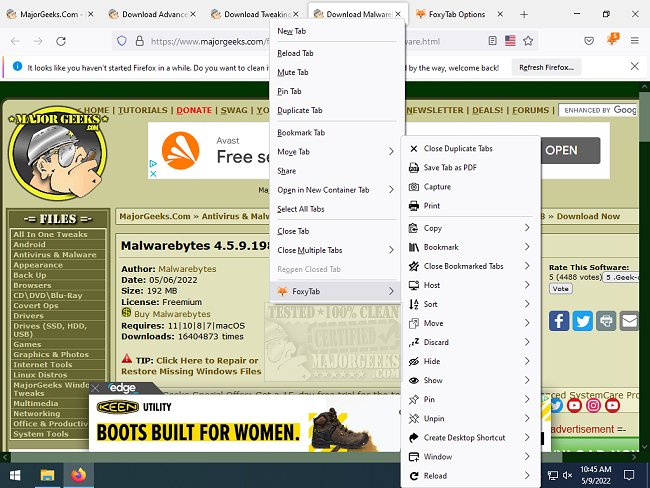Click Firefox icon in taskbar
This screenshot has height=488, width=650.
point(79,475)
